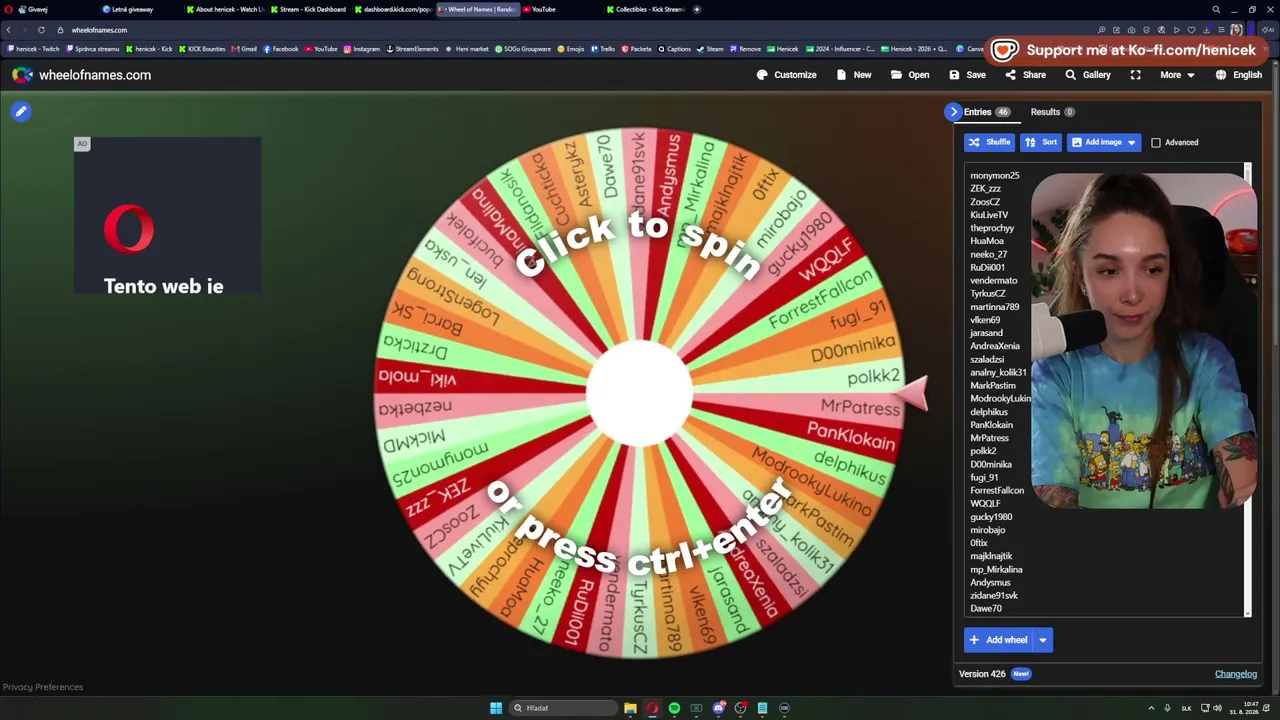Click the Opera advertisement
Image resolution: width=1280 pixels, height=720 pixels.
click(x=167, y=216)
